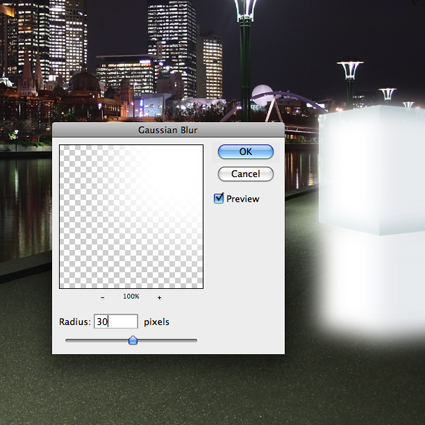Screen dimensions: 425x425
Task: Click the Gaussian Blur title bar
Action: coord(168,130)
